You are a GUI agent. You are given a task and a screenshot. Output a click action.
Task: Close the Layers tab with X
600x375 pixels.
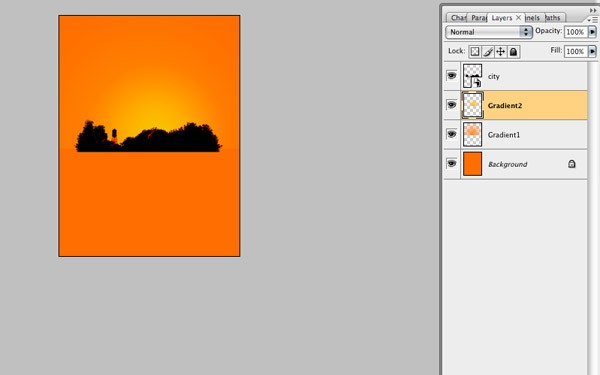518,18
